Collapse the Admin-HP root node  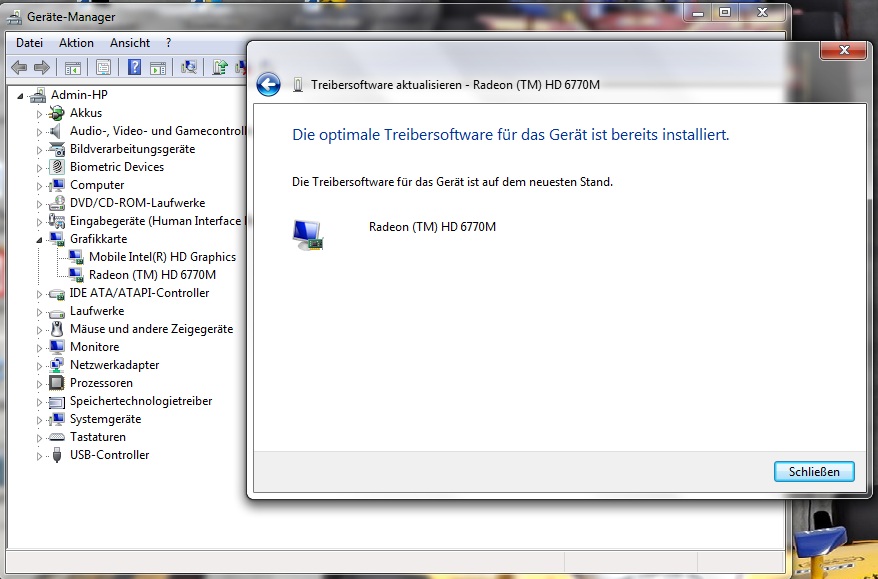(x=20, y=96)
